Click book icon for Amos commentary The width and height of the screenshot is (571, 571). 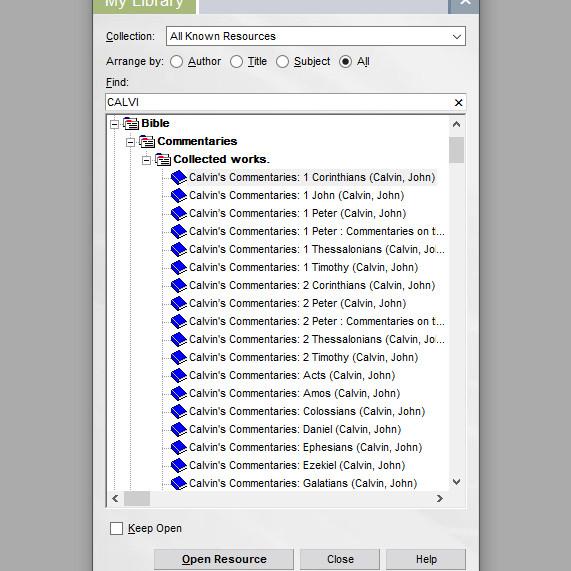click(x=179, y=393)
